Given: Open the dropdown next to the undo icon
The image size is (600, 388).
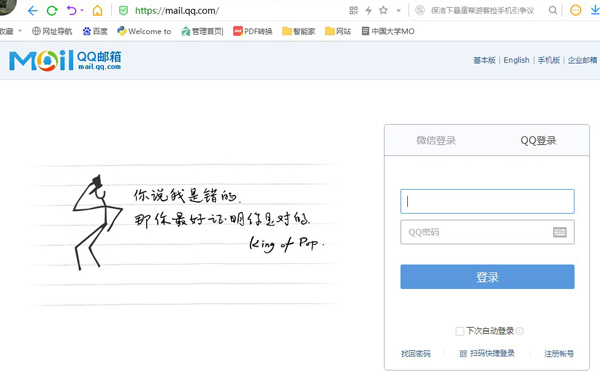Looking at the screenshot, I should pyautogui.click(x=82, y=10).
